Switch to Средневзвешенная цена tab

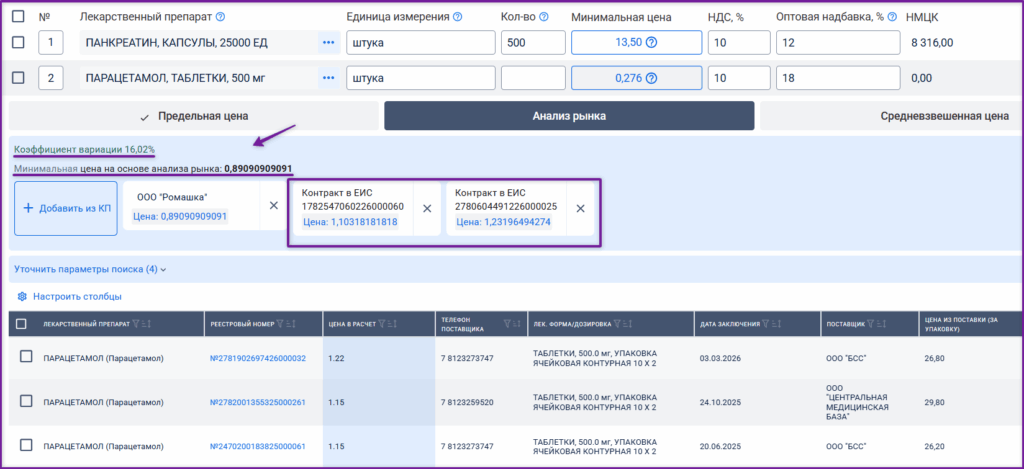[891, 116]
